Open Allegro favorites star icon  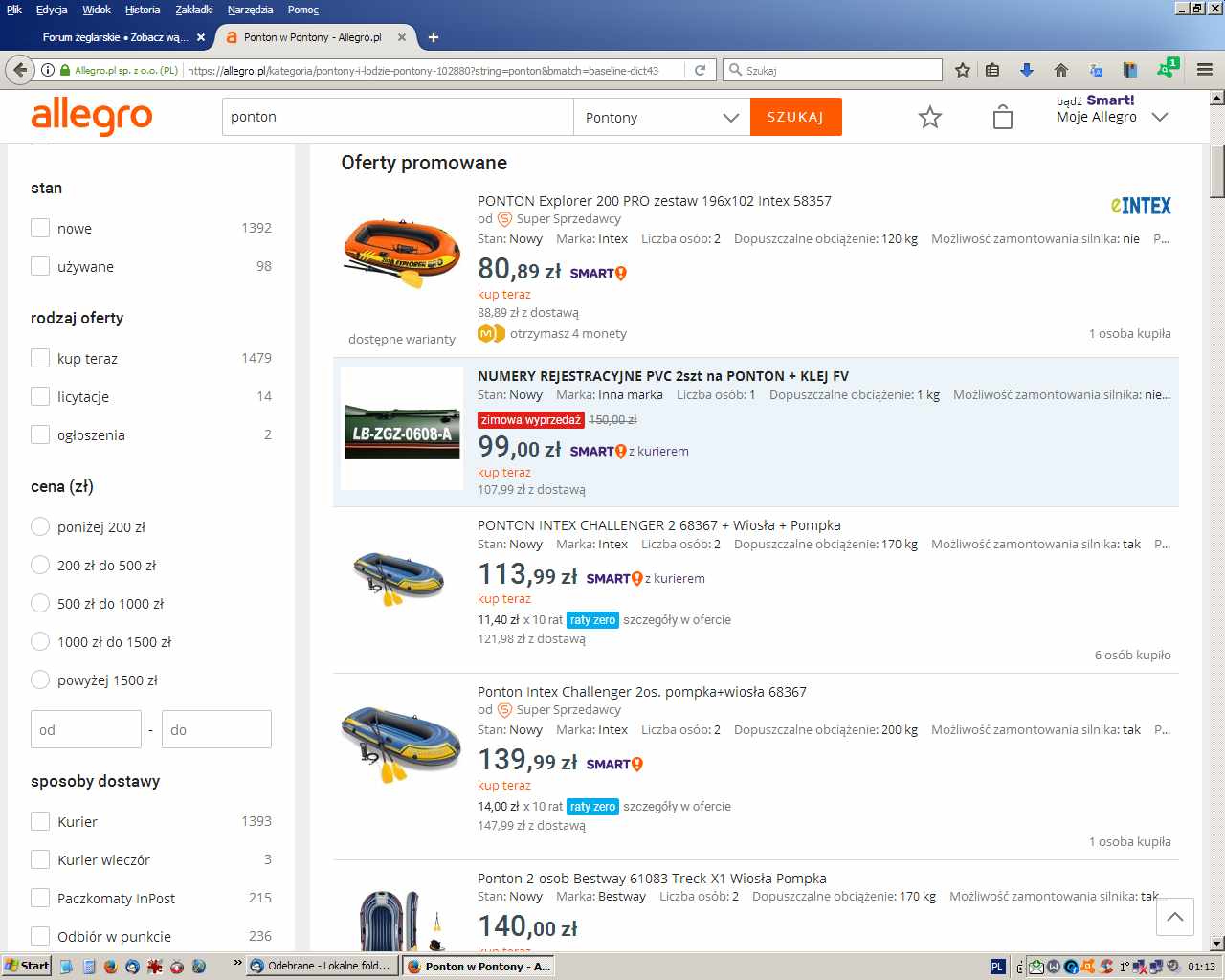(930, 118)
